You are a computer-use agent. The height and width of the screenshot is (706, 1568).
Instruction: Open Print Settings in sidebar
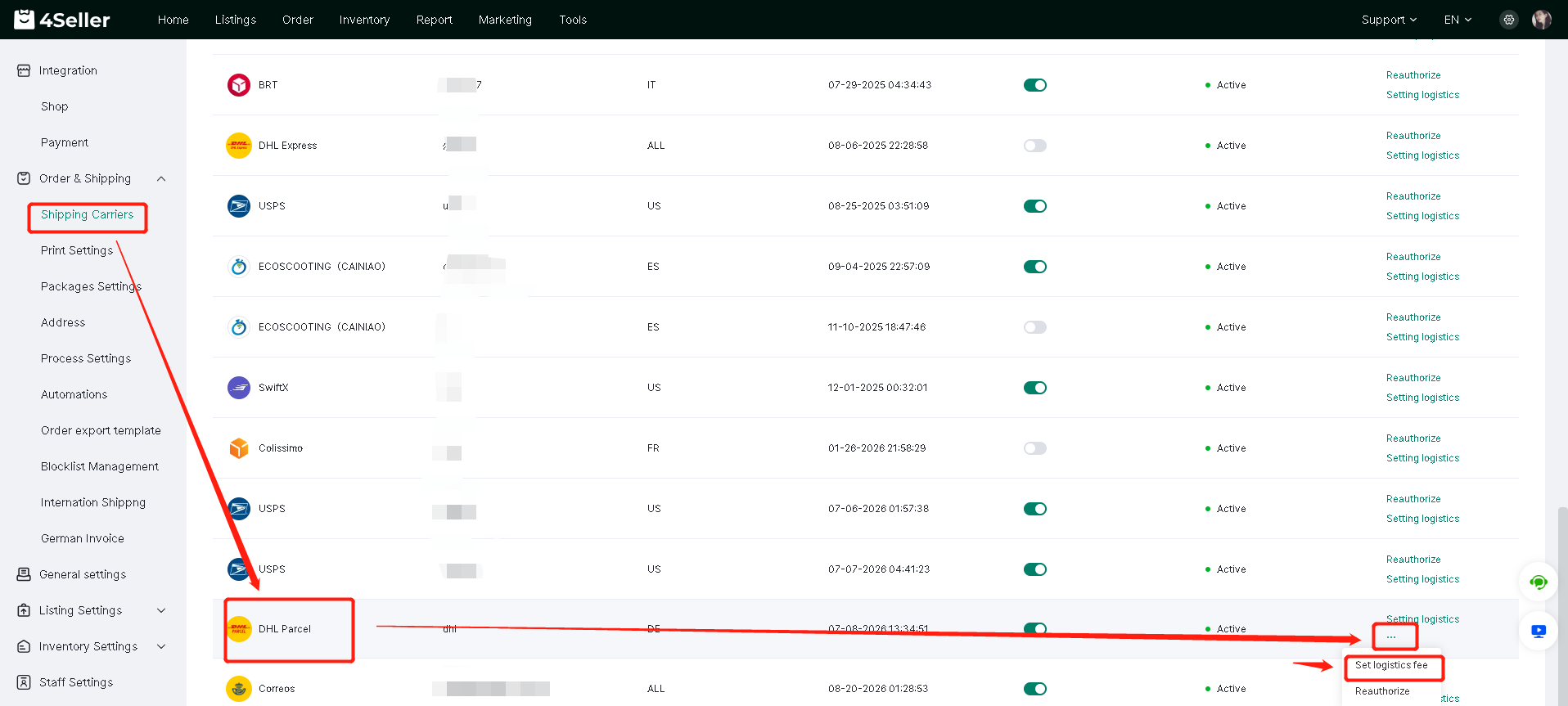coord(77,250)
